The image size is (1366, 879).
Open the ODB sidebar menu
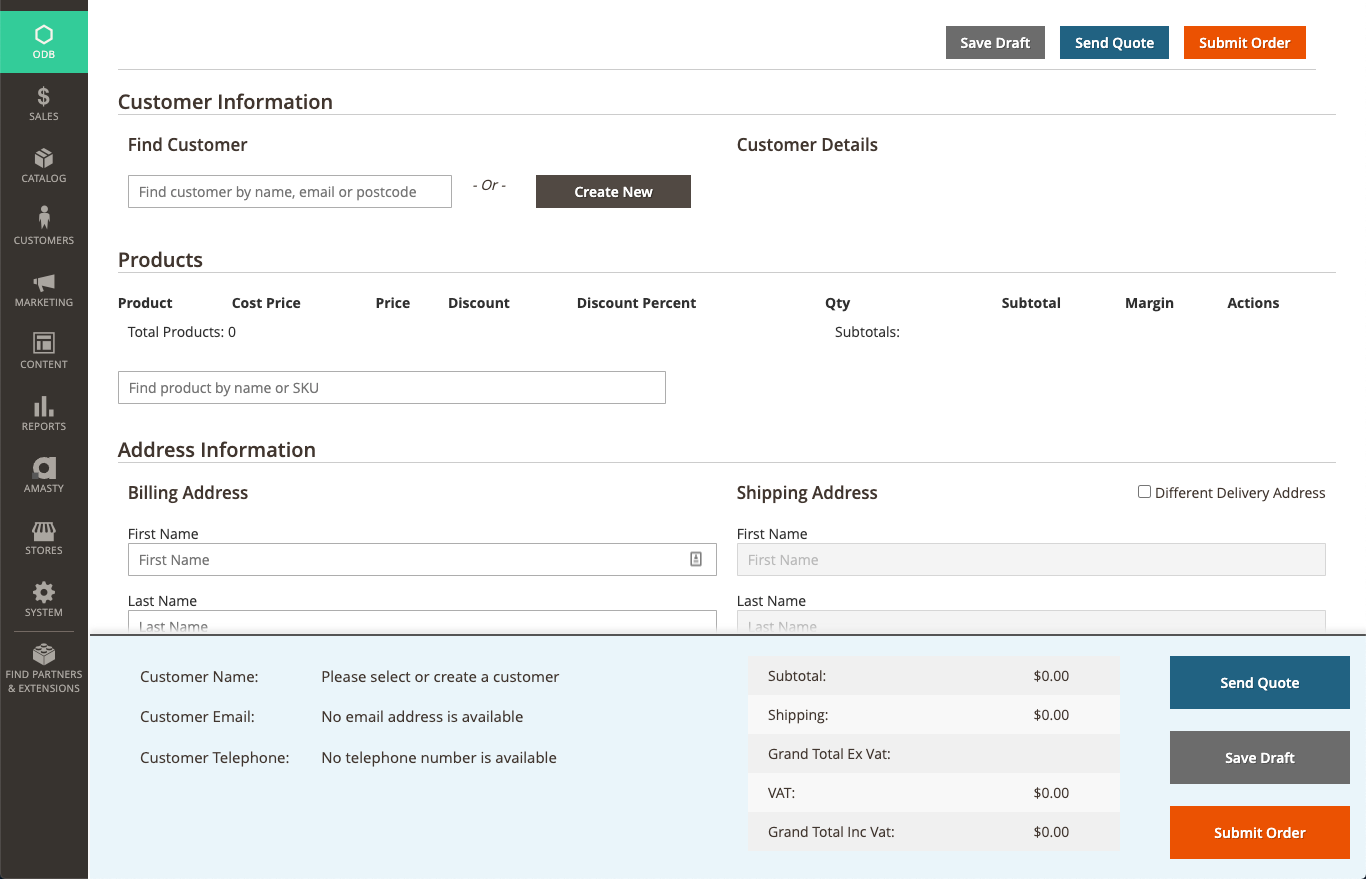(44, 42)
